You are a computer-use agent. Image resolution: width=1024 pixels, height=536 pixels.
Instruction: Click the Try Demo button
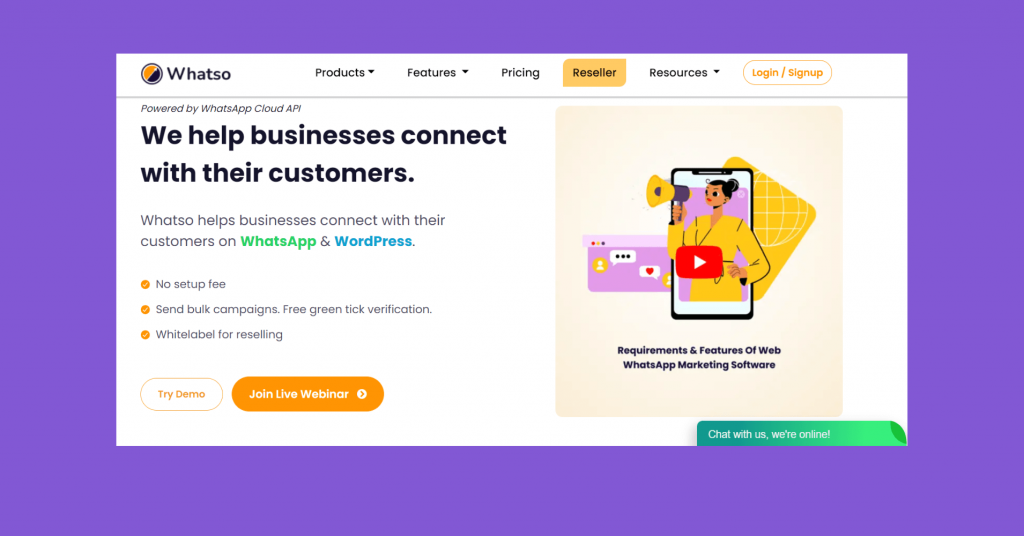point(182,394)
